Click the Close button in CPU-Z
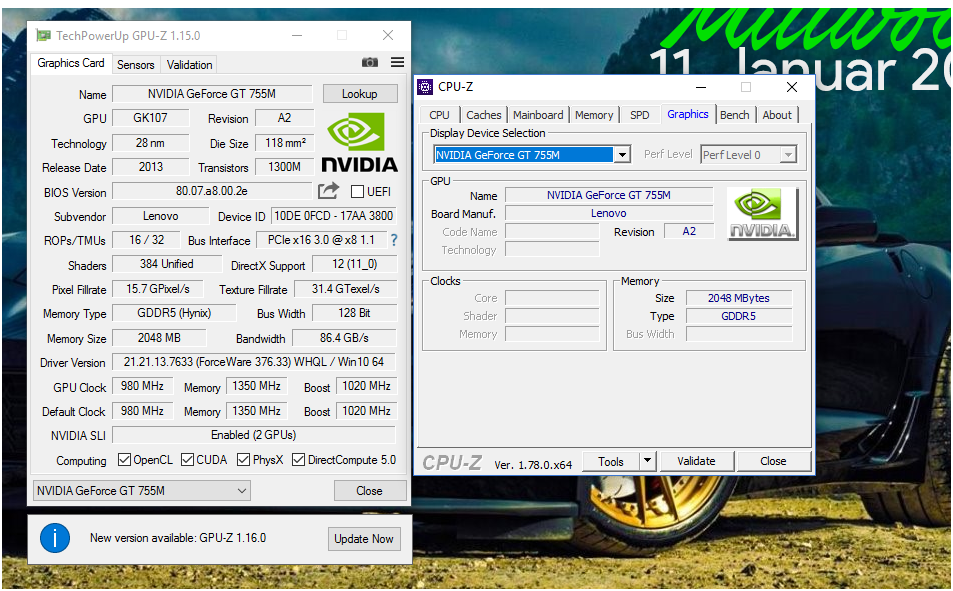Screen dimensions: 953x591 (773, 461)
